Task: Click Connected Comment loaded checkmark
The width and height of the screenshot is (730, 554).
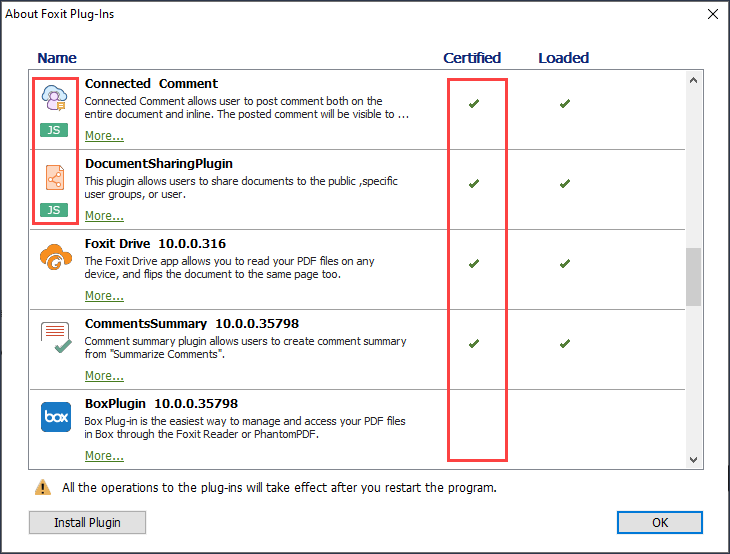Action: coord(565,103)
